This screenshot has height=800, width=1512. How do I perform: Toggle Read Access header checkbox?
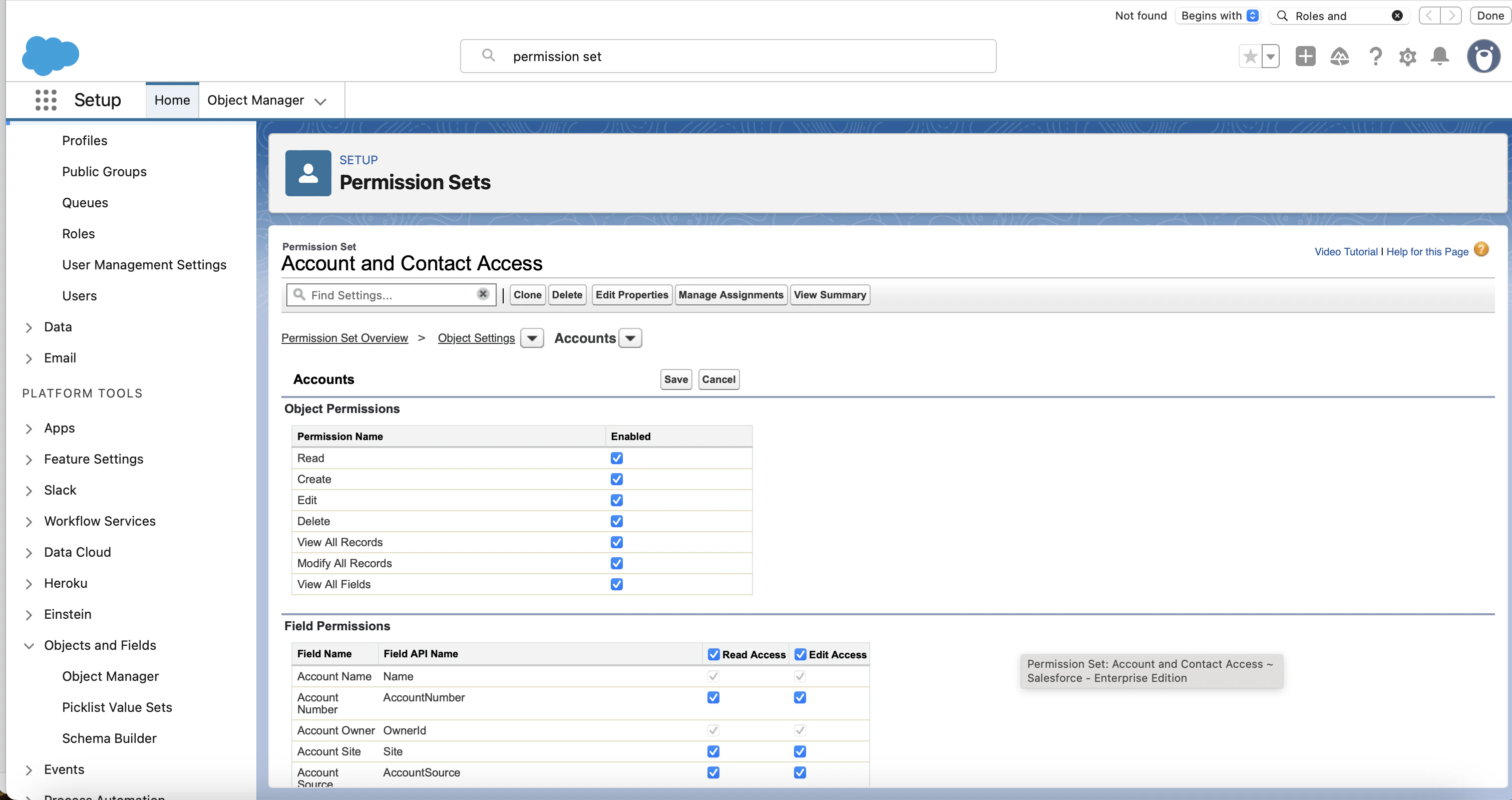[x=714, y=654]
